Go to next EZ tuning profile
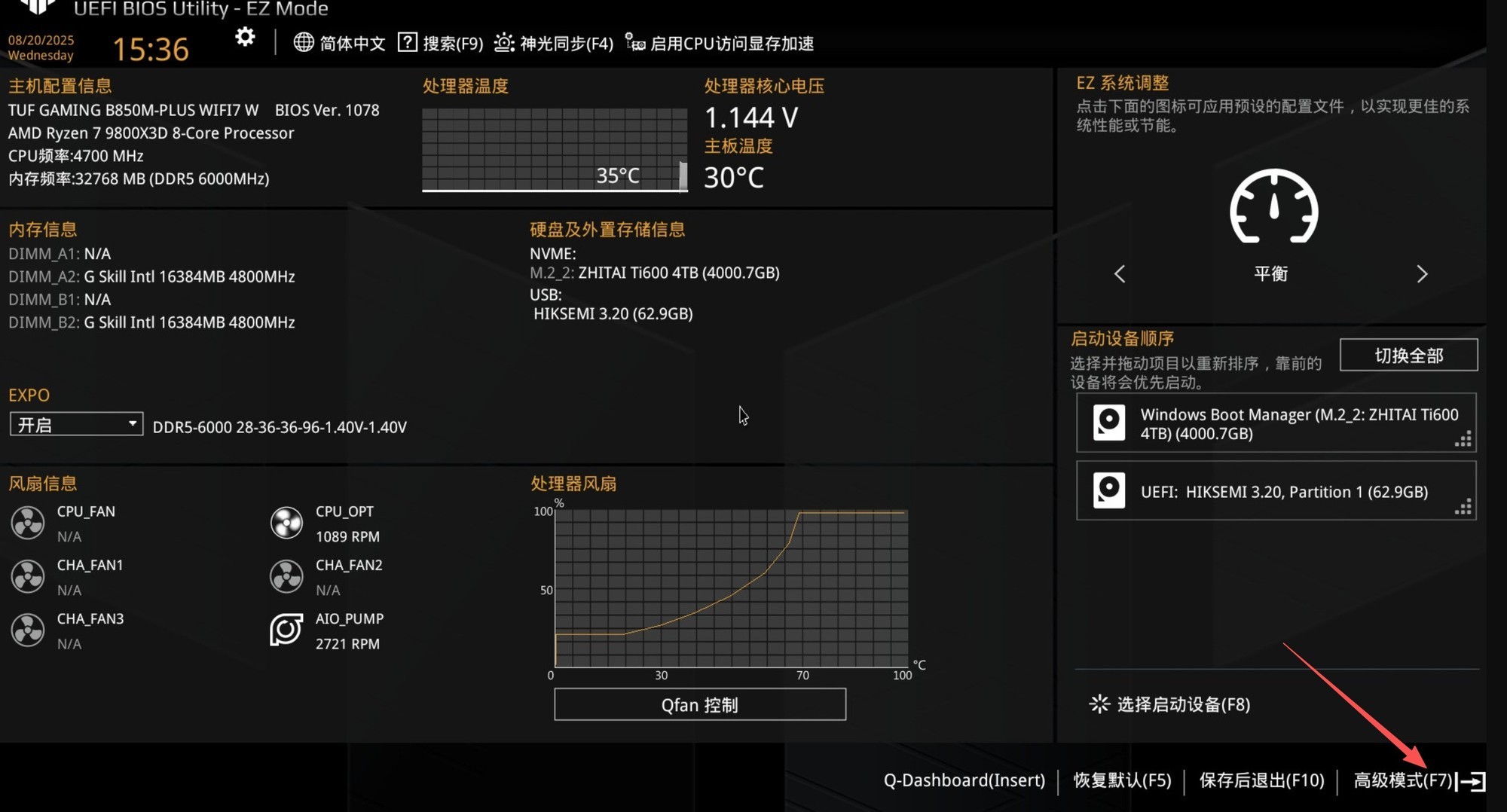This screenshot has height=812, width=1507. [1421, 274]
